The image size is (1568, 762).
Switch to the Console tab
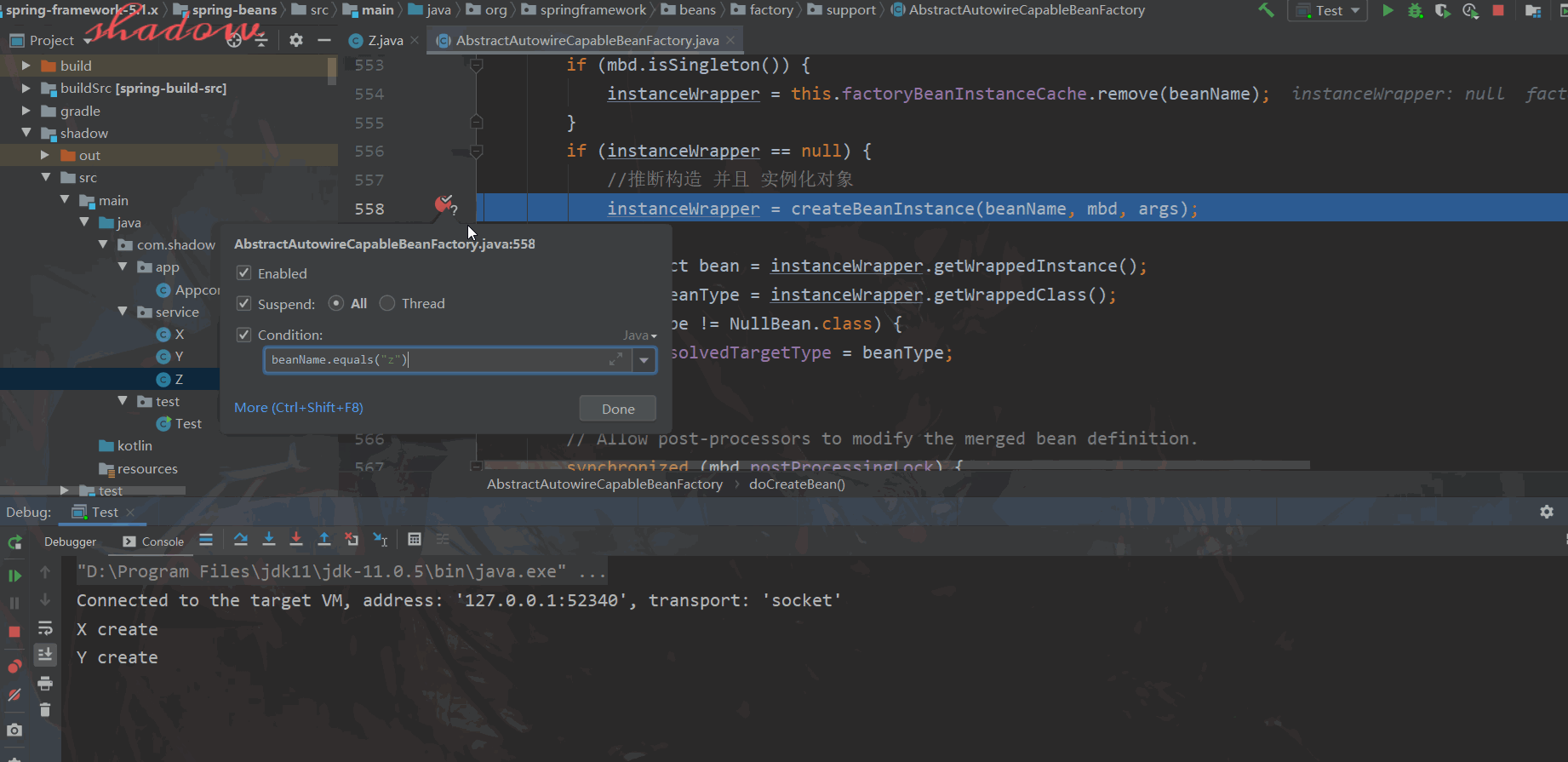[153, 541]
